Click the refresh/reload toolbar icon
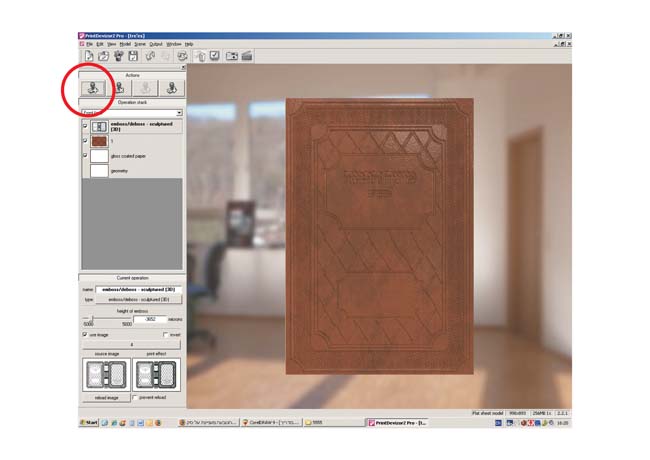 click(x=182, y=56)
